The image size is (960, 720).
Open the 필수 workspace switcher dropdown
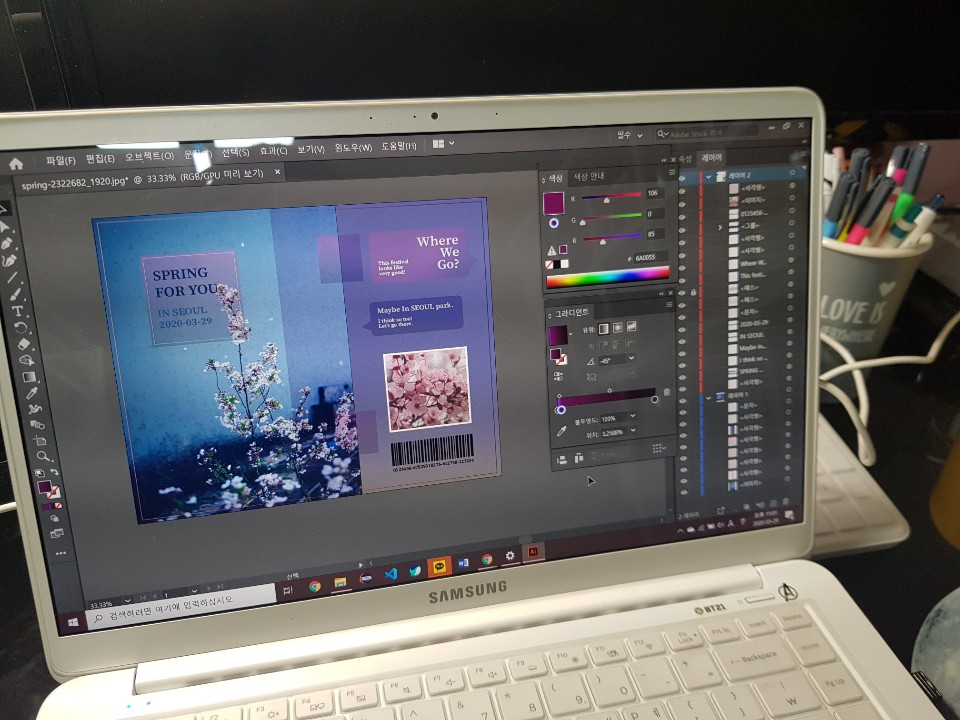629,135
